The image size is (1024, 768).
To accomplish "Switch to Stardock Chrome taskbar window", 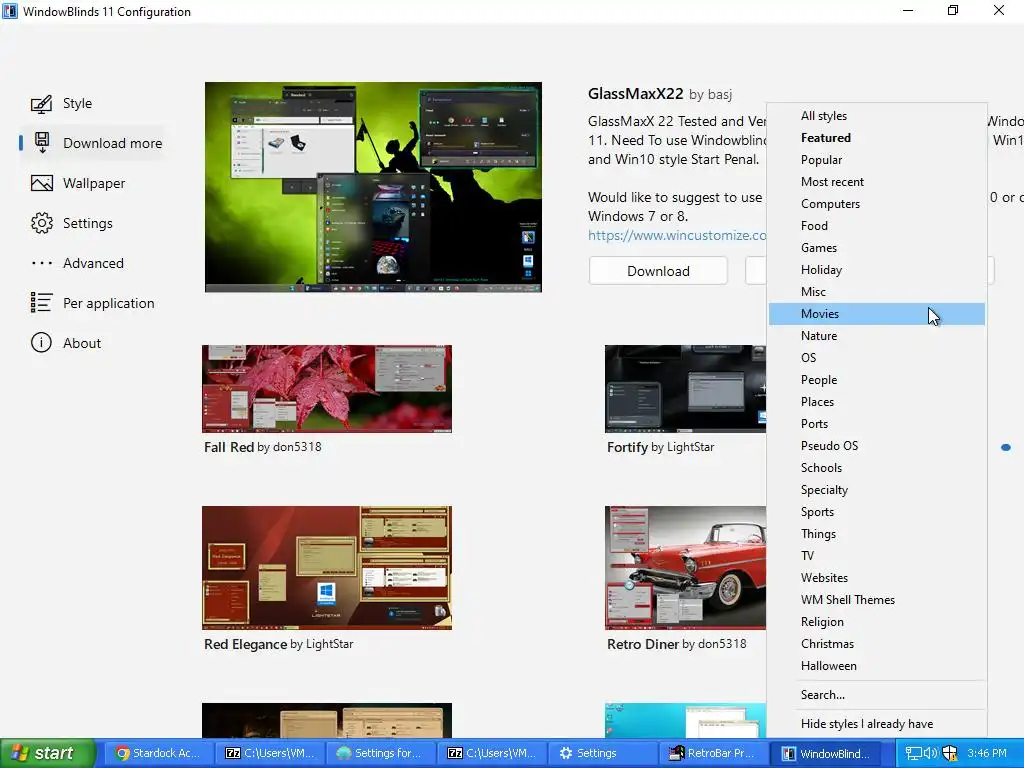I will (x=159, y=753).
